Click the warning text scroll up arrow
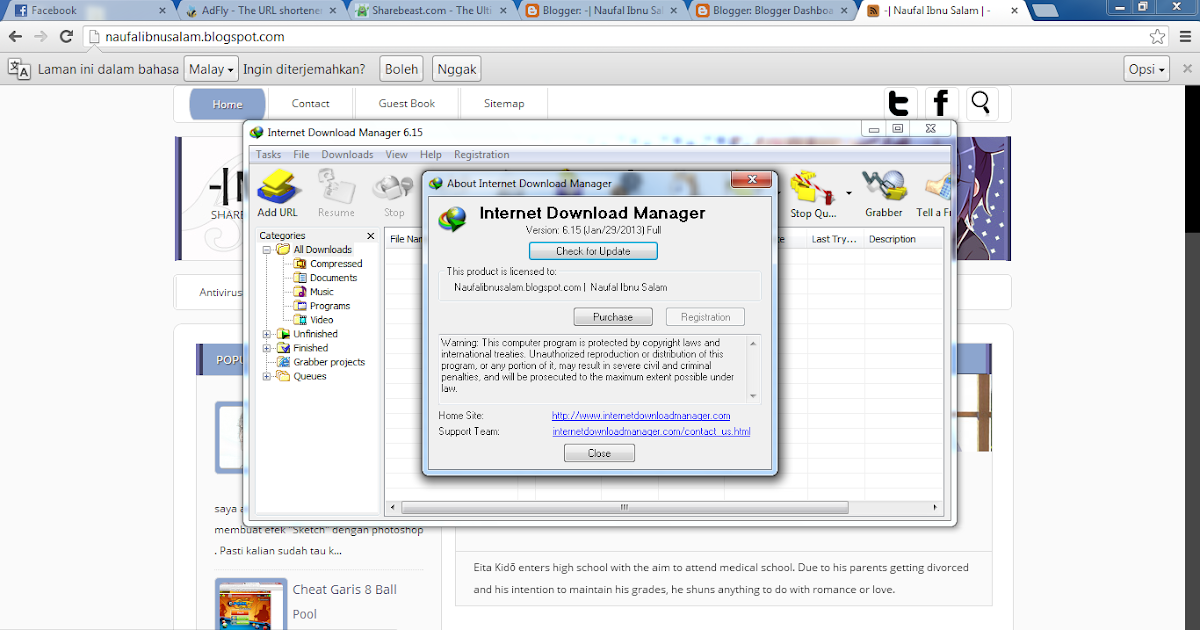The width and height of the screenshot is (1200, 630). click(754, 343)
